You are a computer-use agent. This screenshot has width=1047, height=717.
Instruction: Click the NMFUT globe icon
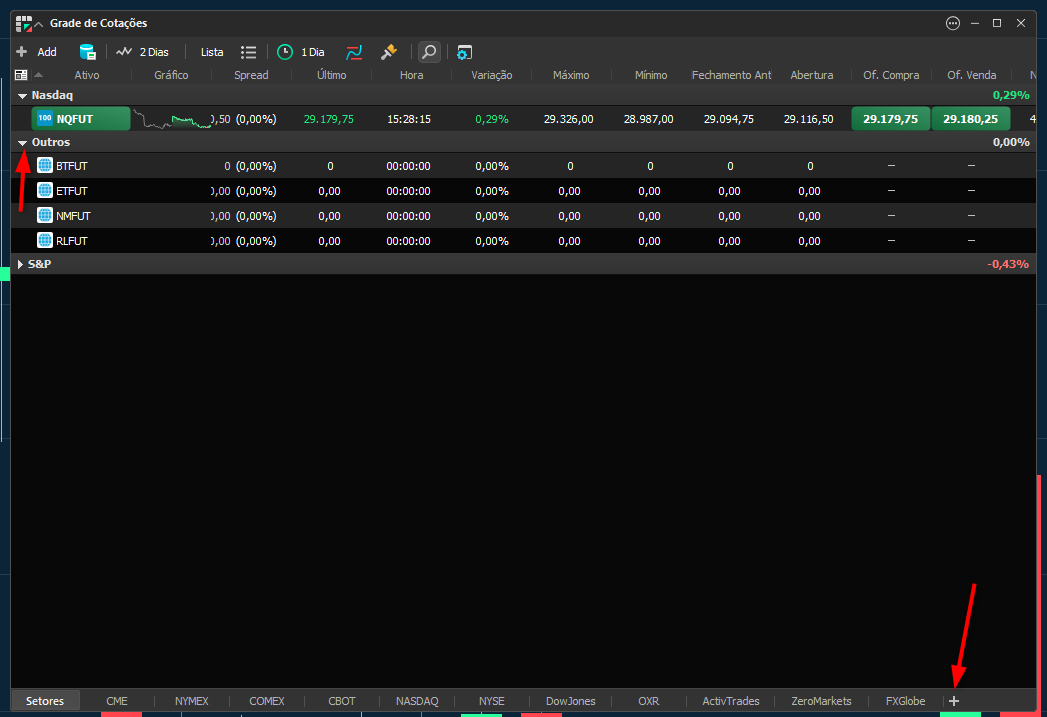[45, 216]
